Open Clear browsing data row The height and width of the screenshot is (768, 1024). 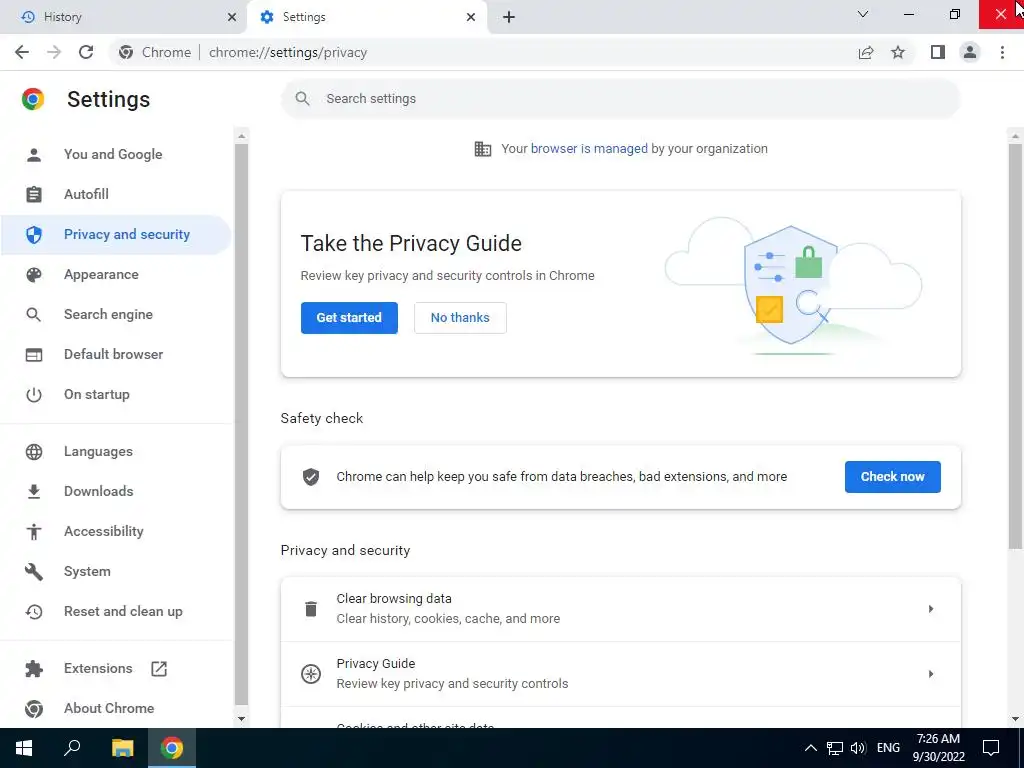(x=620, y=609)
